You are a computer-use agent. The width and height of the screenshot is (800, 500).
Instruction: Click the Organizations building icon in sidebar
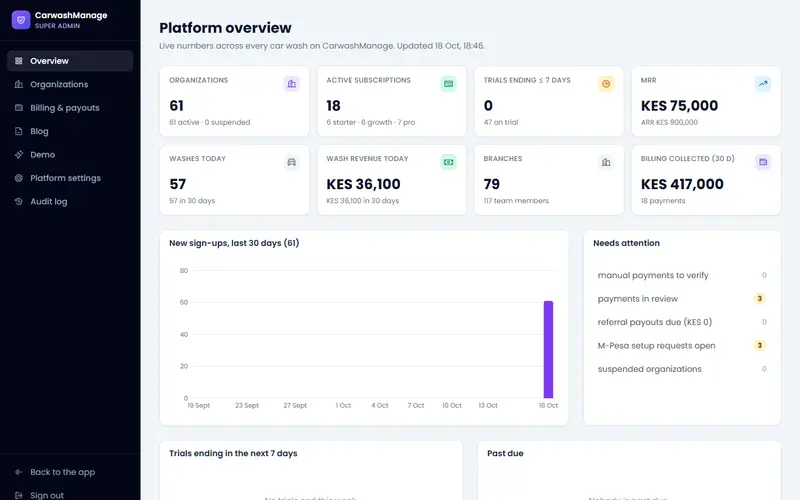(x=19, y=84)
